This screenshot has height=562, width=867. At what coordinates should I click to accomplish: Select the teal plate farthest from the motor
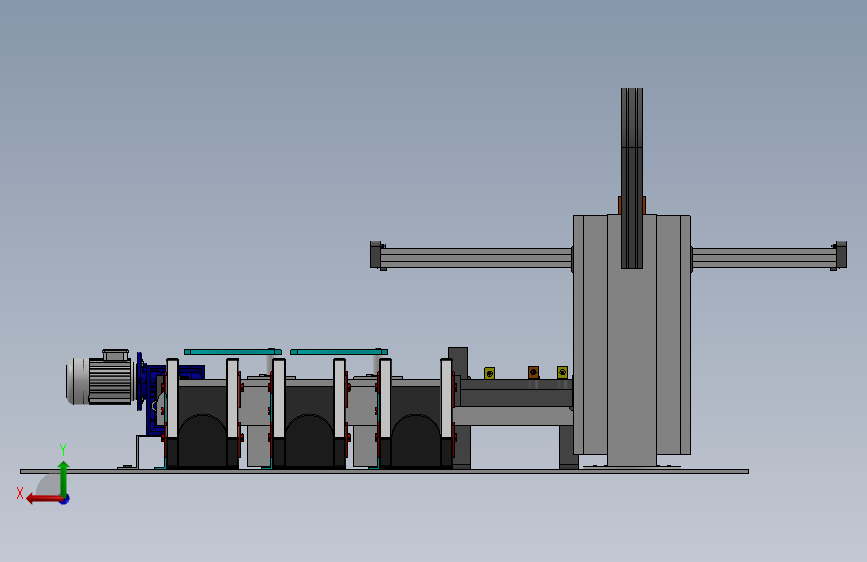click(339, 352)
